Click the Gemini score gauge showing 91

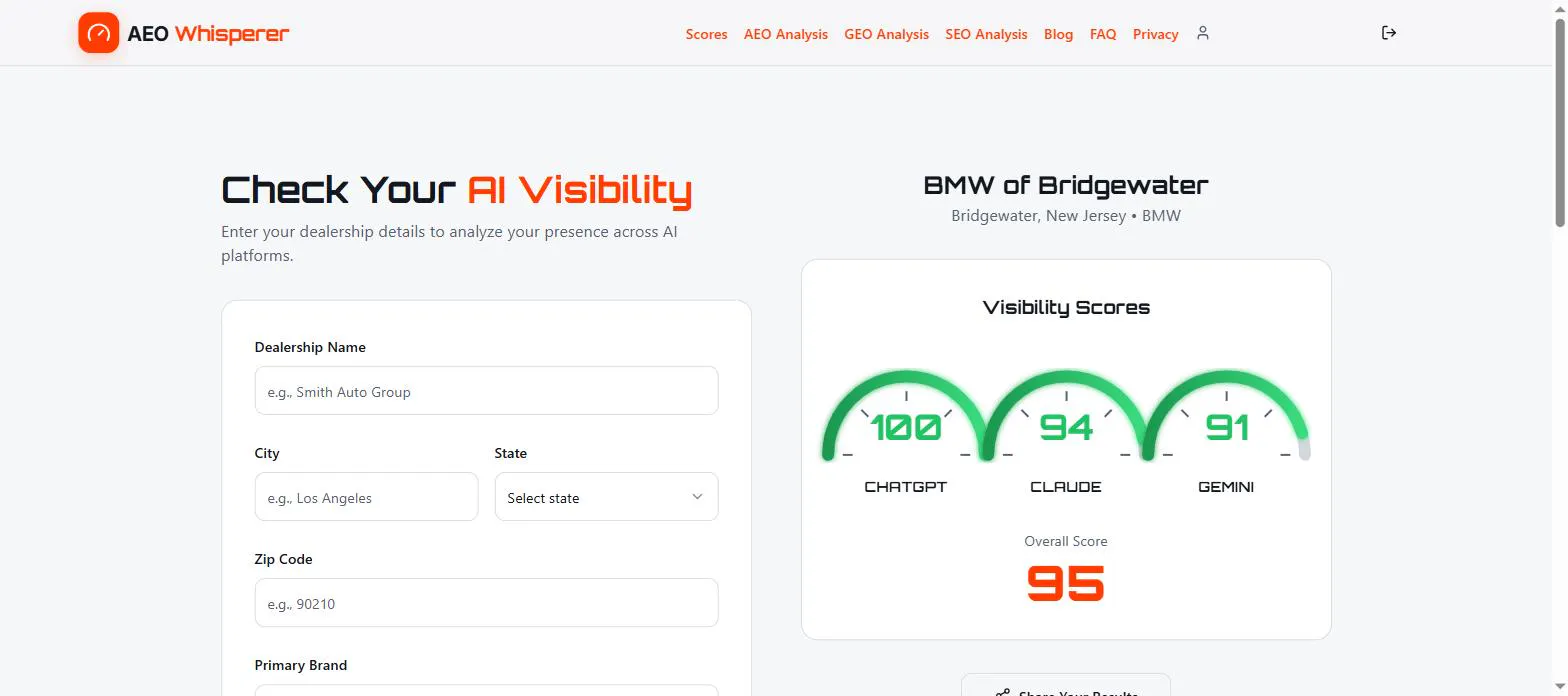click(x=1226, y=416)
